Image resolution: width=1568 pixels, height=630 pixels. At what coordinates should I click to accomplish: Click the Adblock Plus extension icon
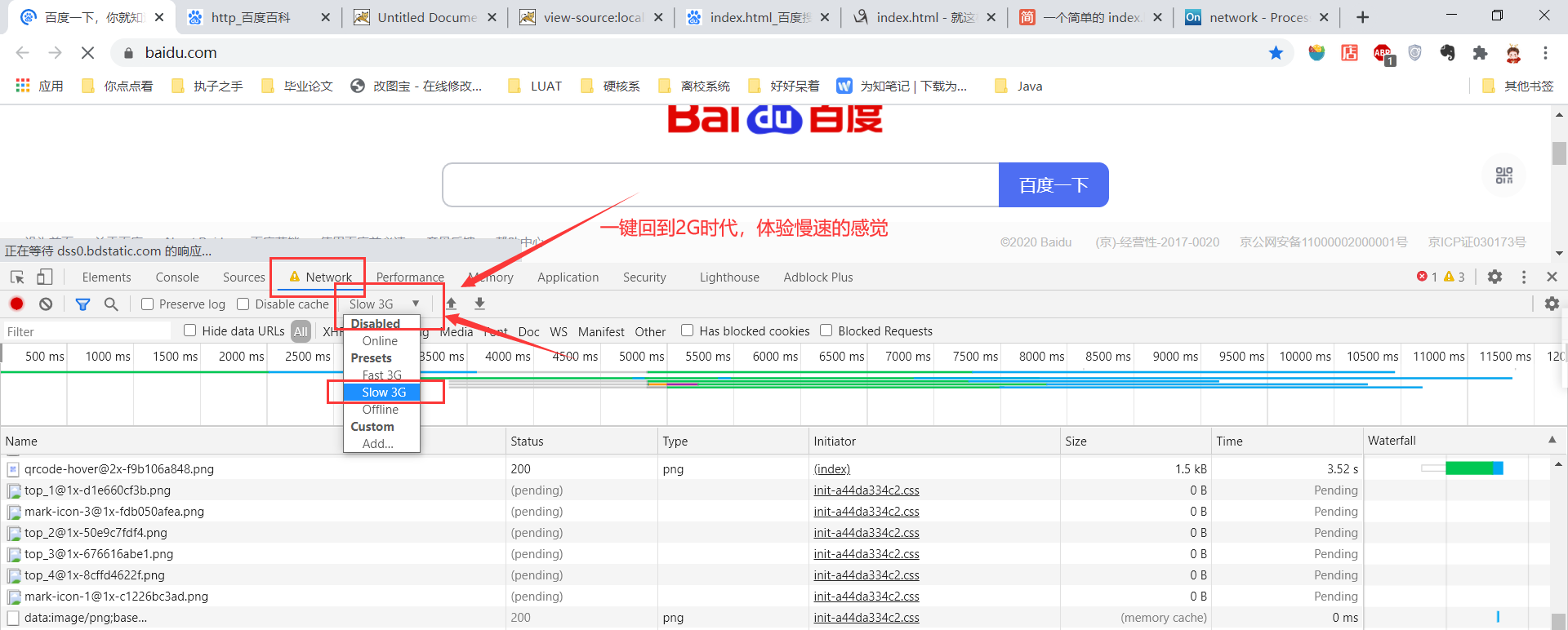1383,54
